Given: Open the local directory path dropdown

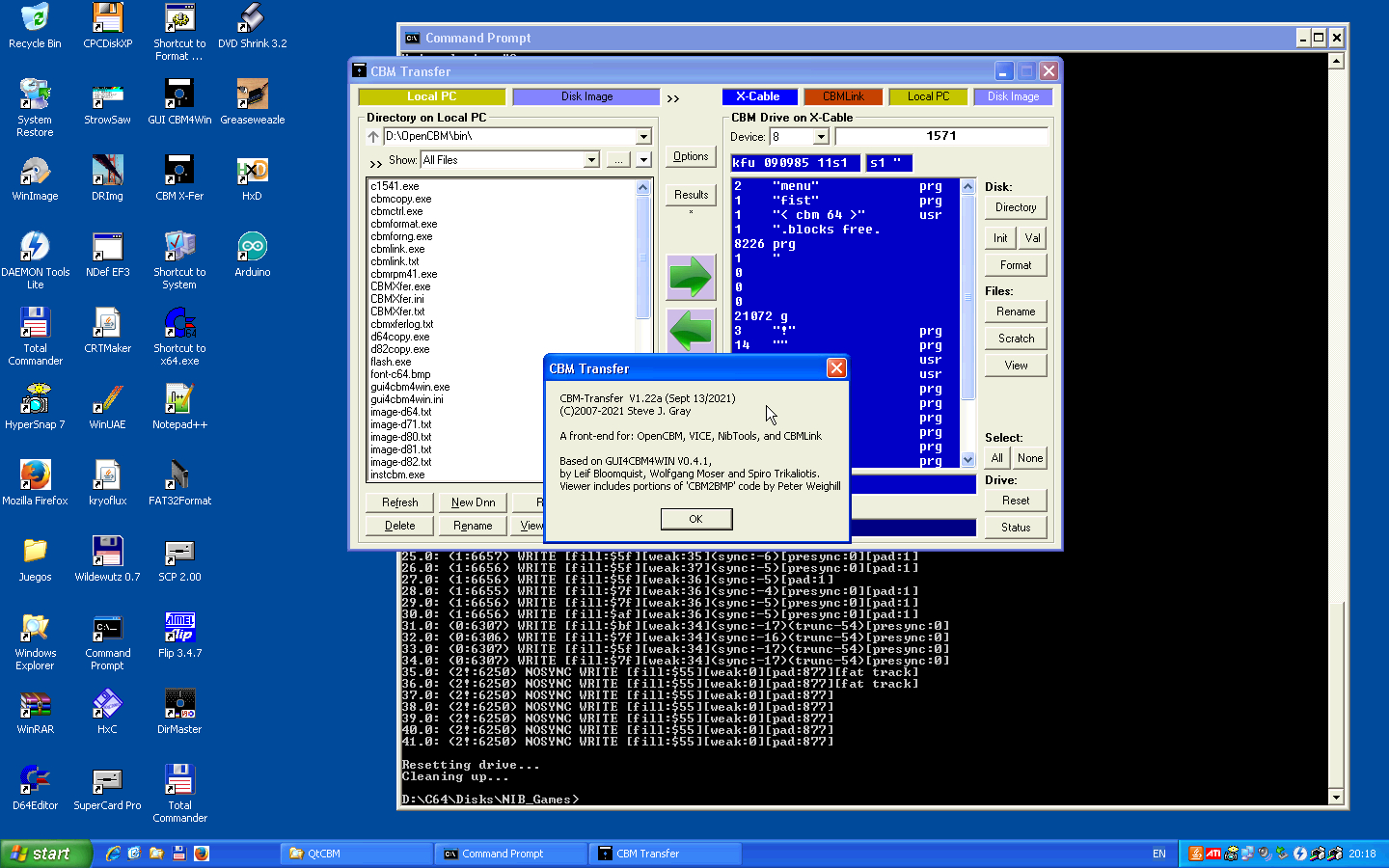Looking at the screenshot, I should pyautogui.click(x=643, y=137).
